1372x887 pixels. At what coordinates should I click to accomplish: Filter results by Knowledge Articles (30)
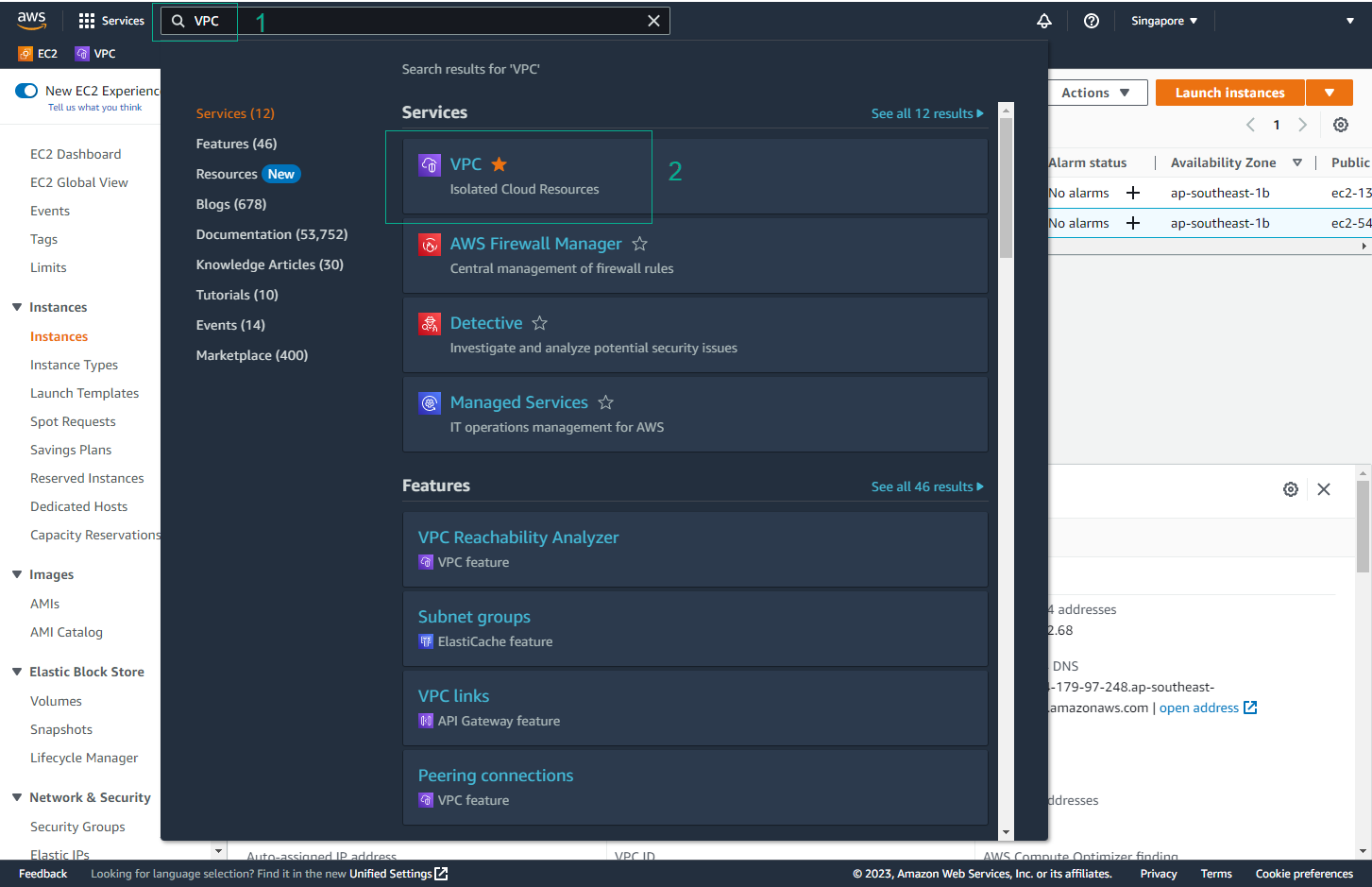click(x=270, y=264)
